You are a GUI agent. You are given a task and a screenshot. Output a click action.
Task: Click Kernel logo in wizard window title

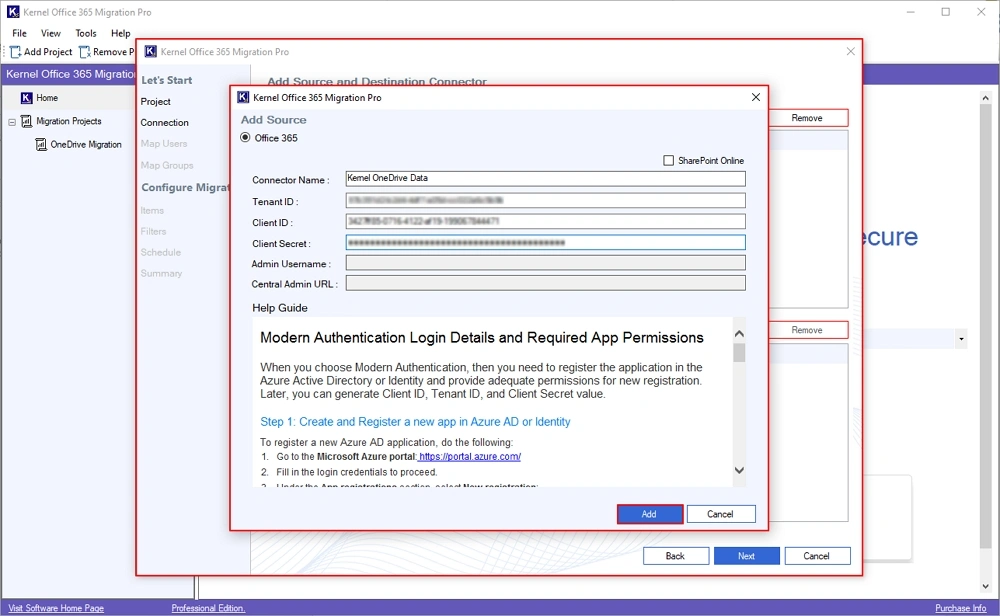[x=151, y=51]
